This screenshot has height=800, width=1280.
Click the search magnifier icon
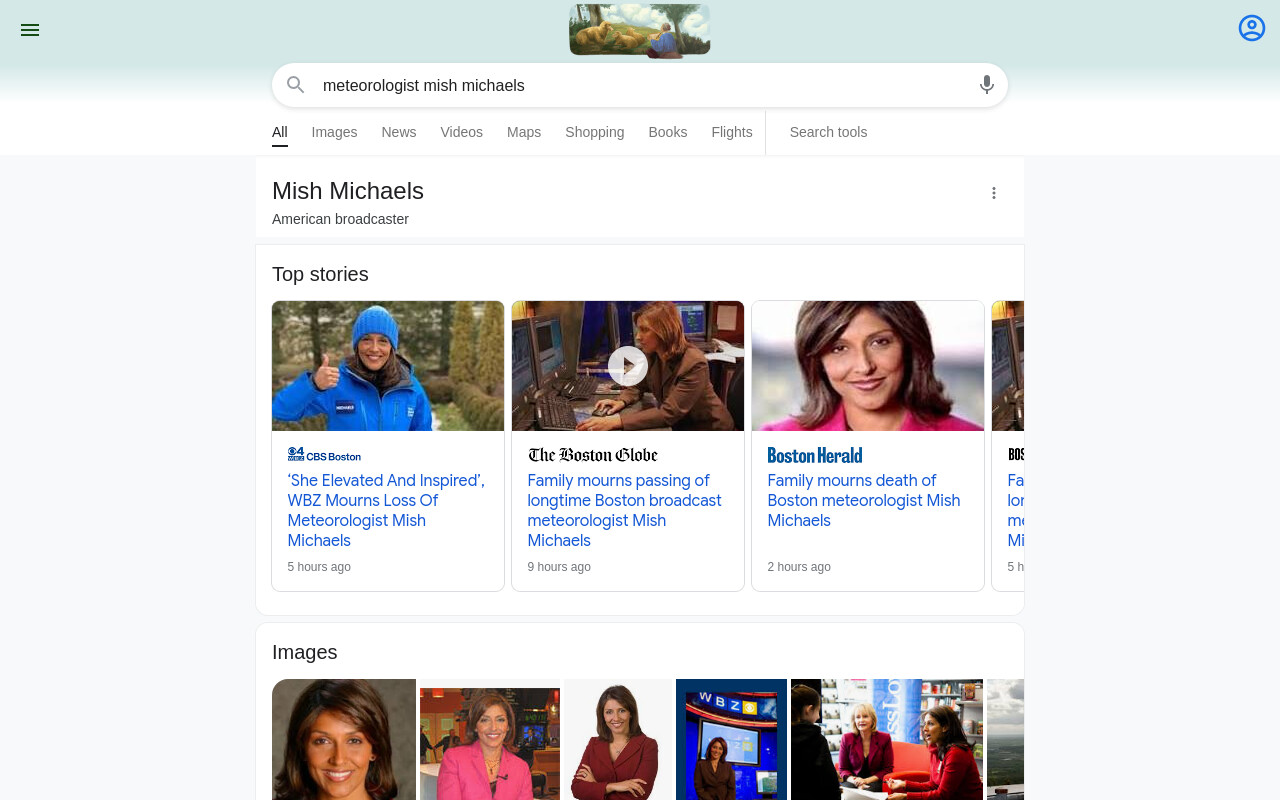click(295, 85)
